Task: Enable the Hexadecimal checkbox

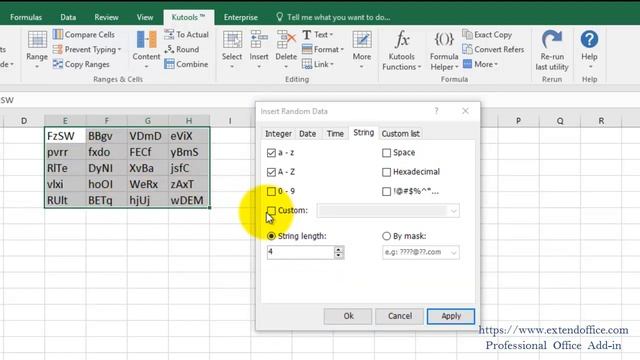Action: 386,172
